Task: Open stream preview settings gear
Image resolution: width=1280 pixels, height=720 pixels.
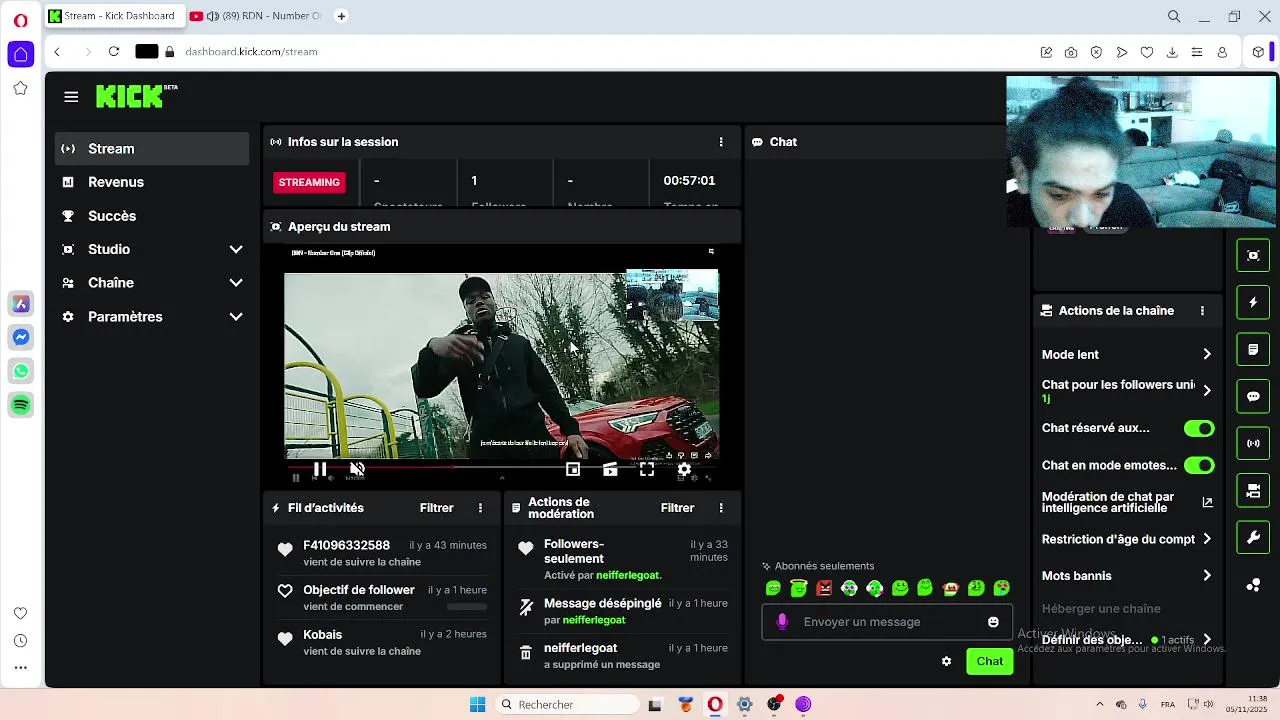Action: pos(684,469)
